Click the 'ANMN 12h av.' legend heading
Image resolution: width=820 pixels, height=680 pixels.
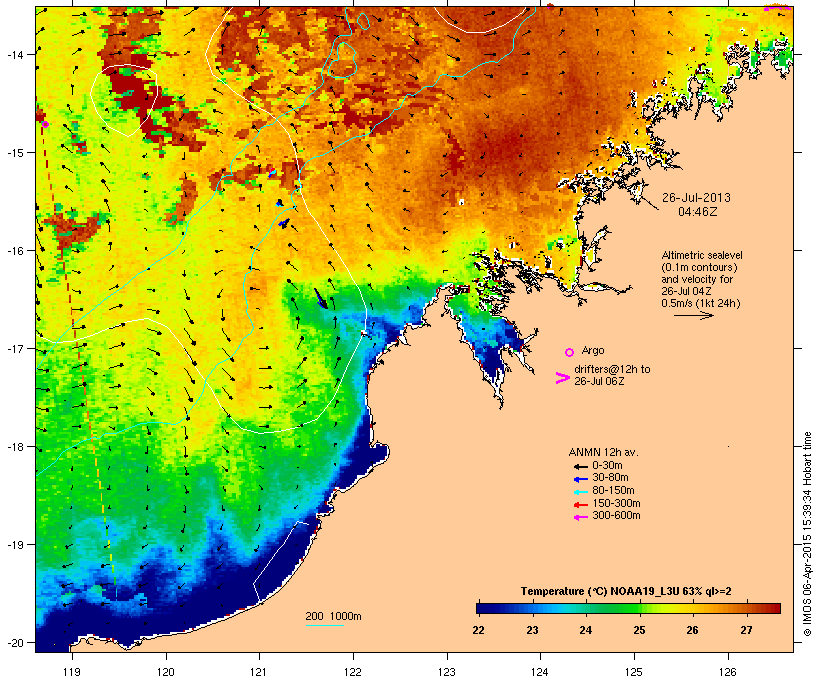pos(603,452)
